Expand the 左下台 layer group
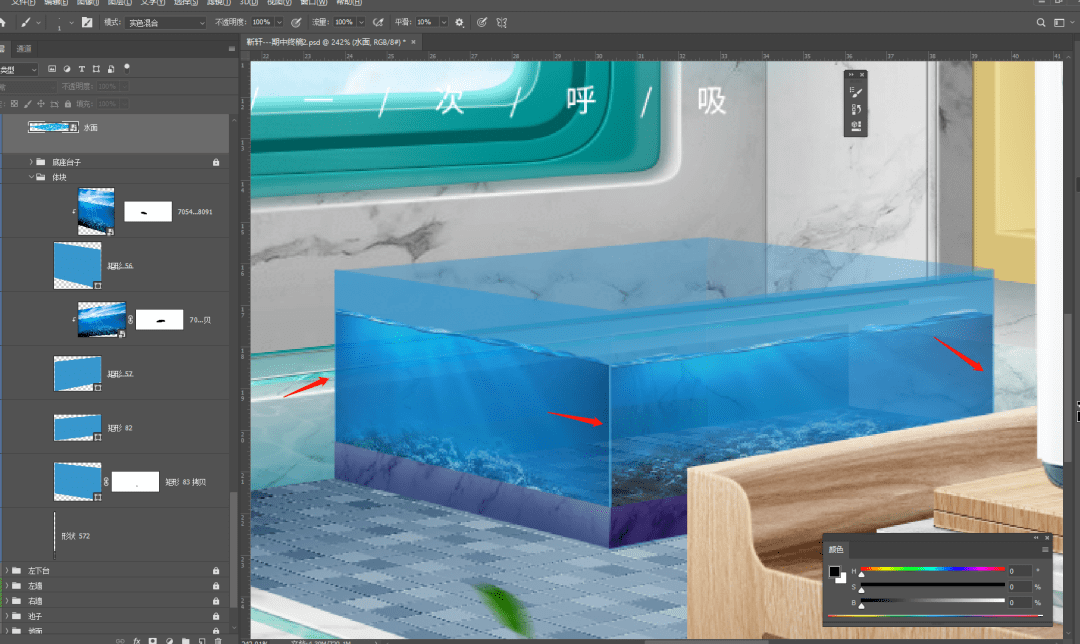The image size is (1080, 644). click(x=7, y=571)
